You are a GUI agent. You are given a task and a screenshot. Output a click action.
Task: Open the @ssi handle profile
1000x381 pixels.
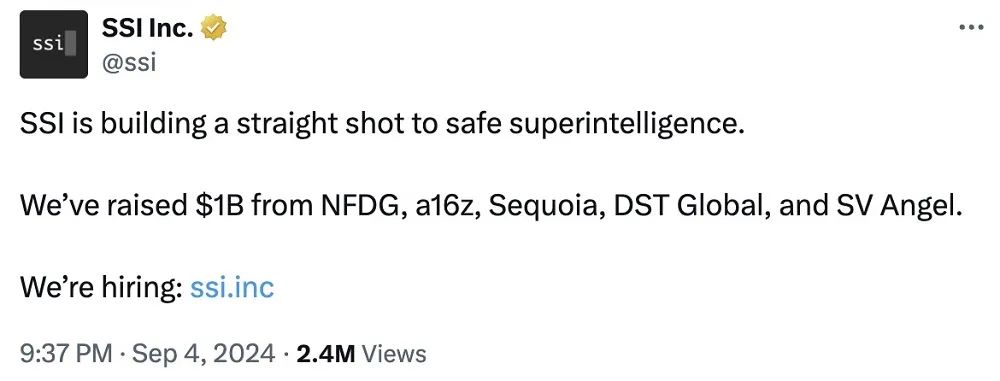click(x=129, y=63)
